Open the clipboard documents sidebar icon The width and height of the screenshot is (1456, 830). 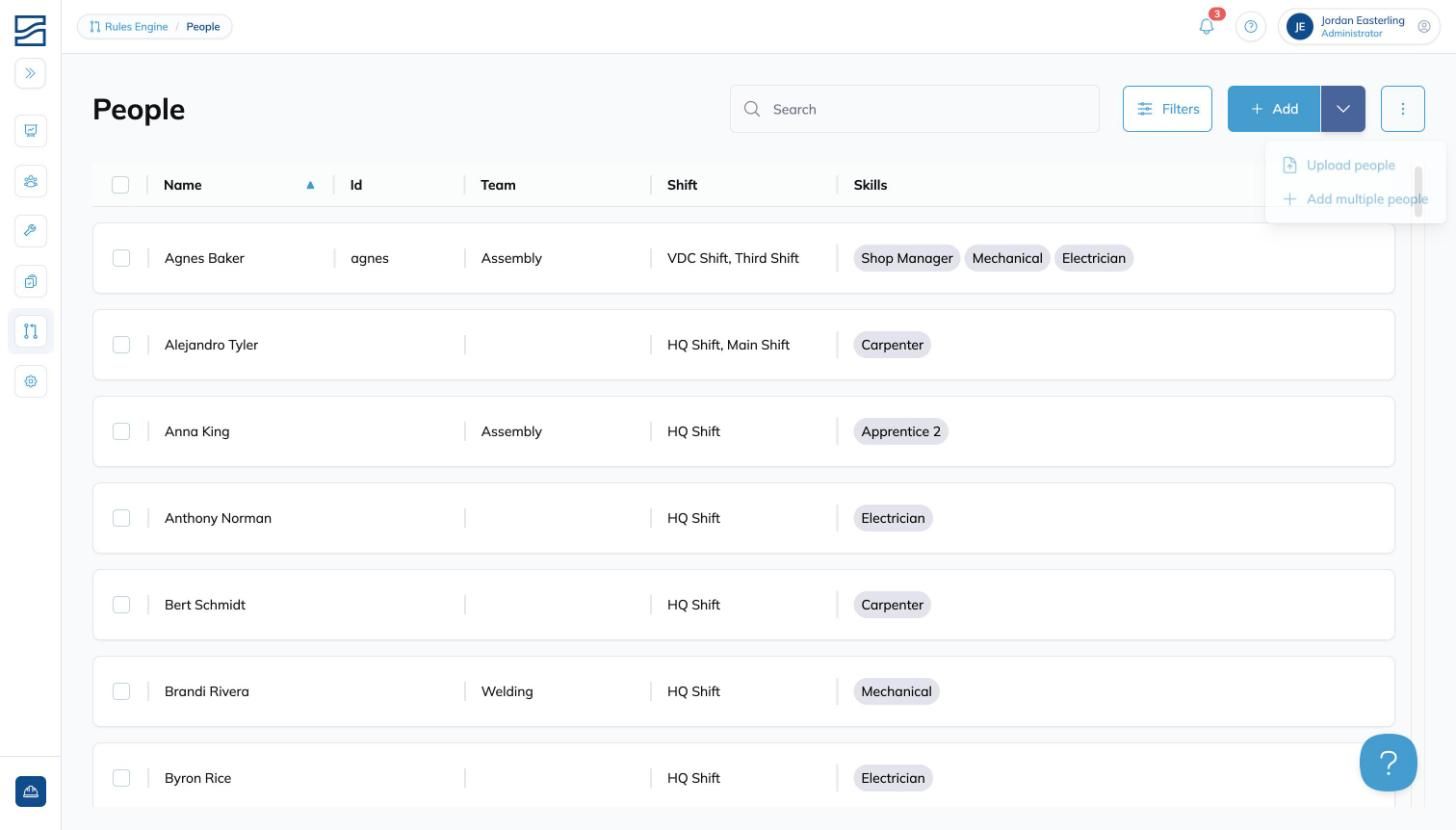pyautogui.click(x=30, y=281)
